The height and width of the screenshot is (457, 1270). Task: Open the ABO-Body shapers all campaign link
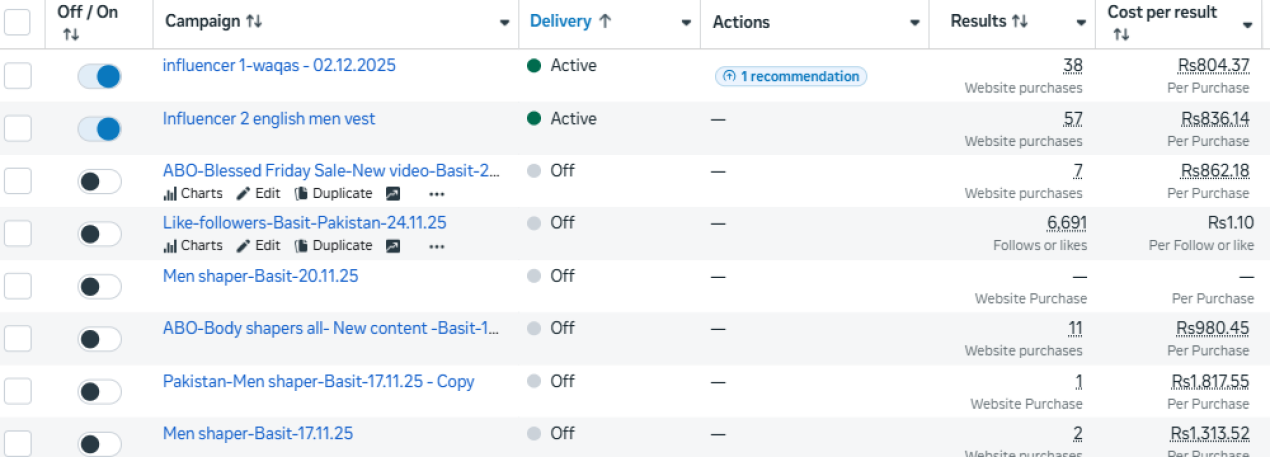pos(331,329)
